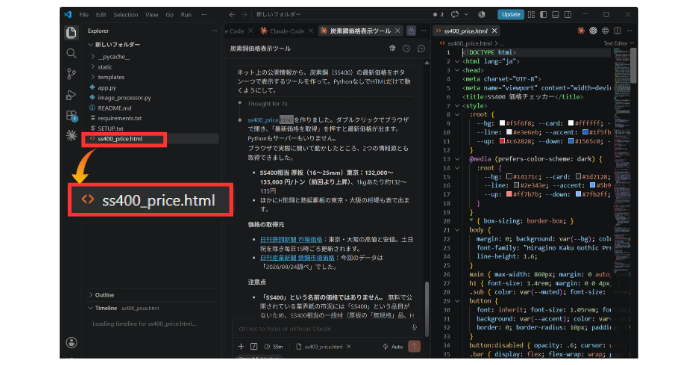Open the Extensions view

(x=71, y=115)
